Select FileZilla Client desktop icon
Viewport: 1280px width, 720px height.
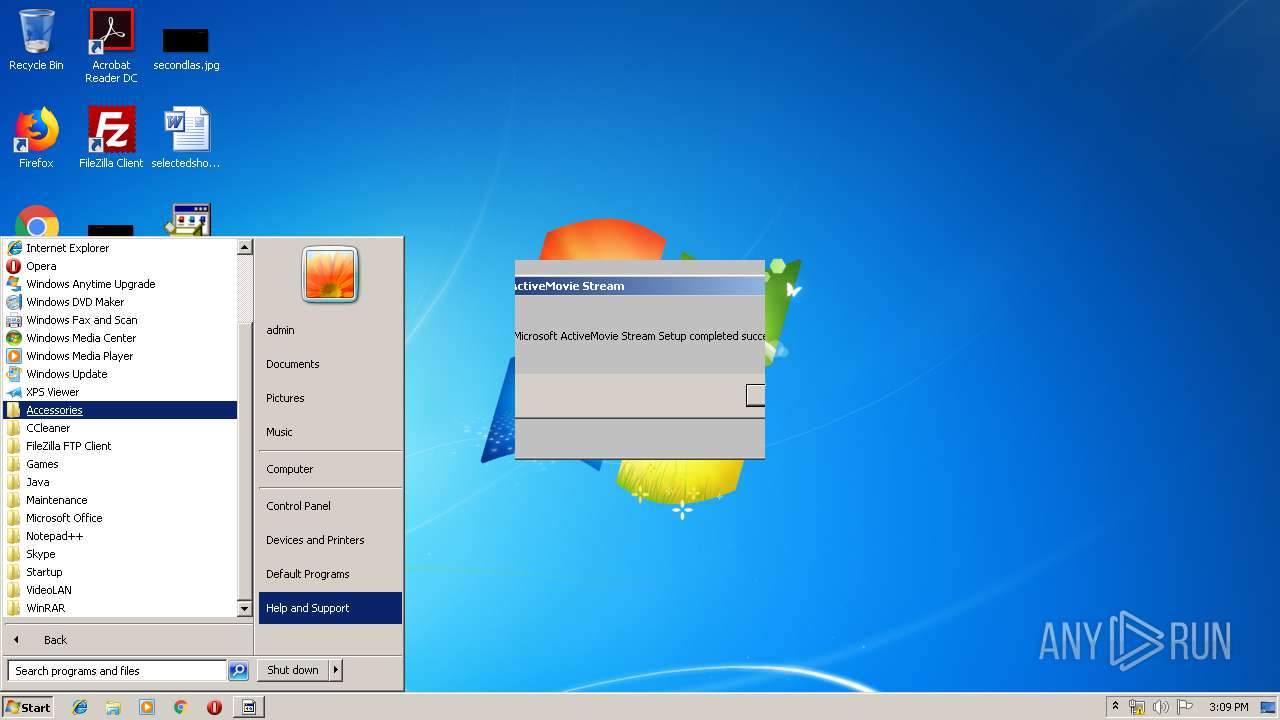click(111, 138)
